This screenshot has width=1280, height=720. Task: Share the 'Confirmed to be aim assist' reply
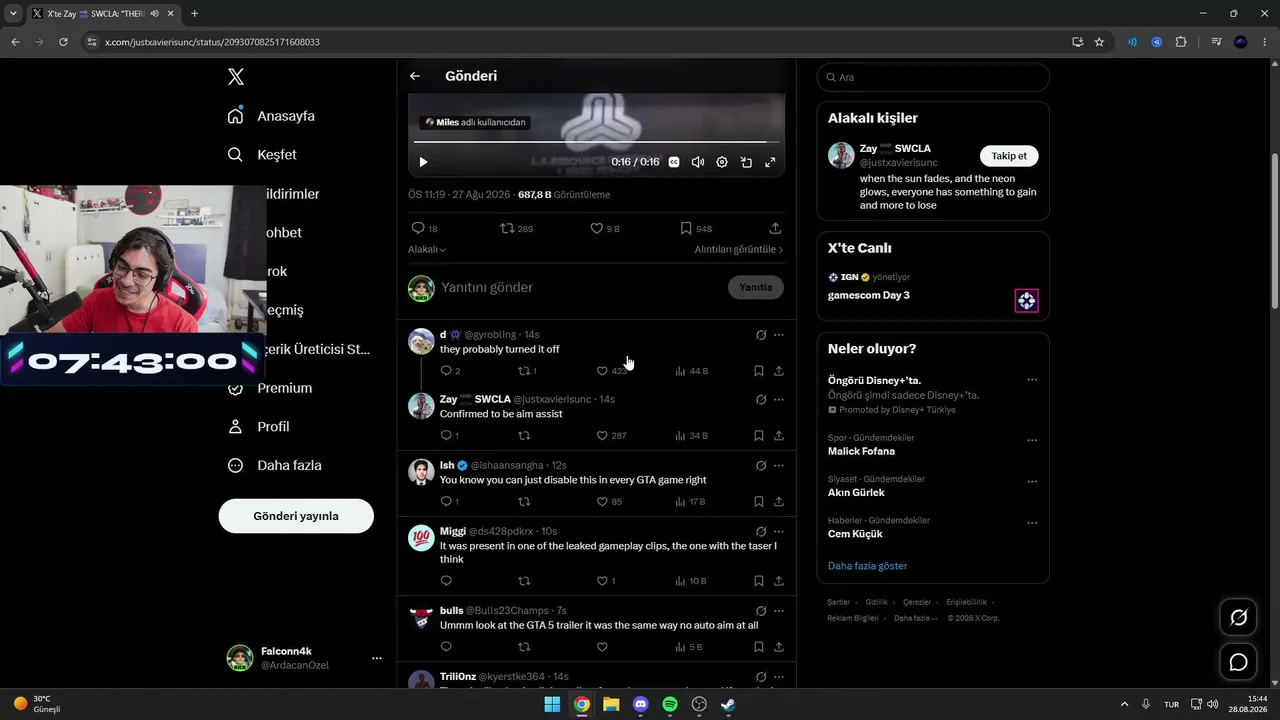tap(779, 436)
